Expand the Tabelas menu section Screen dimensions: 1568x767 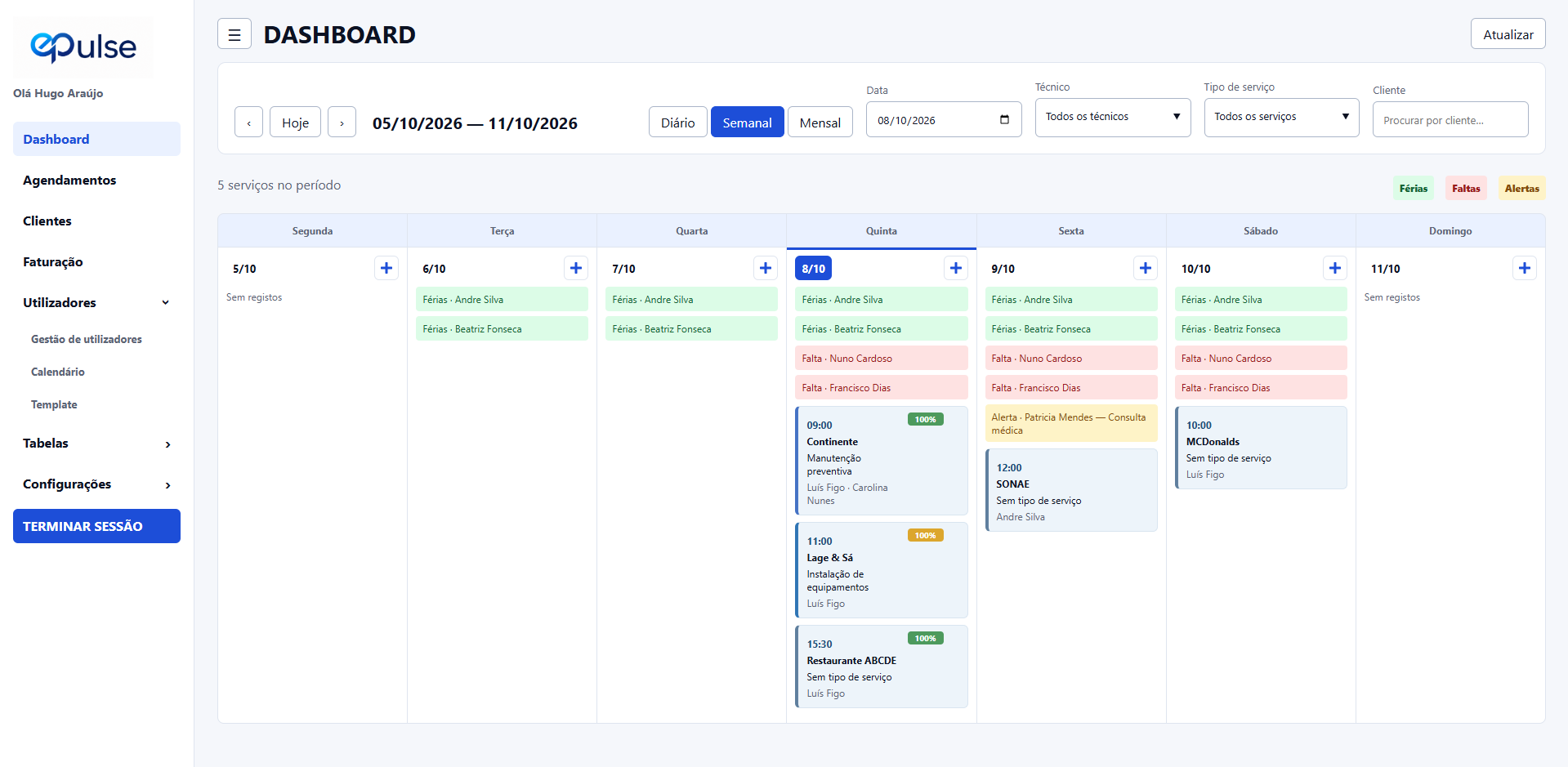point(96,444)
